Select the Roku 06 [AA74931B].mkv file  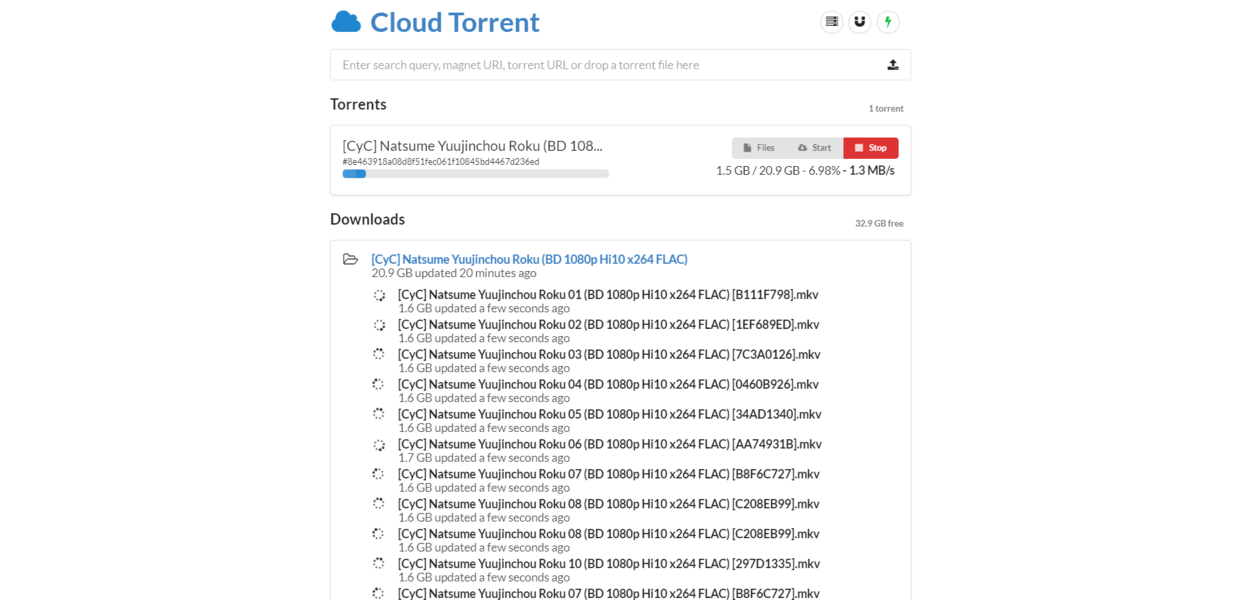point(610,444)
